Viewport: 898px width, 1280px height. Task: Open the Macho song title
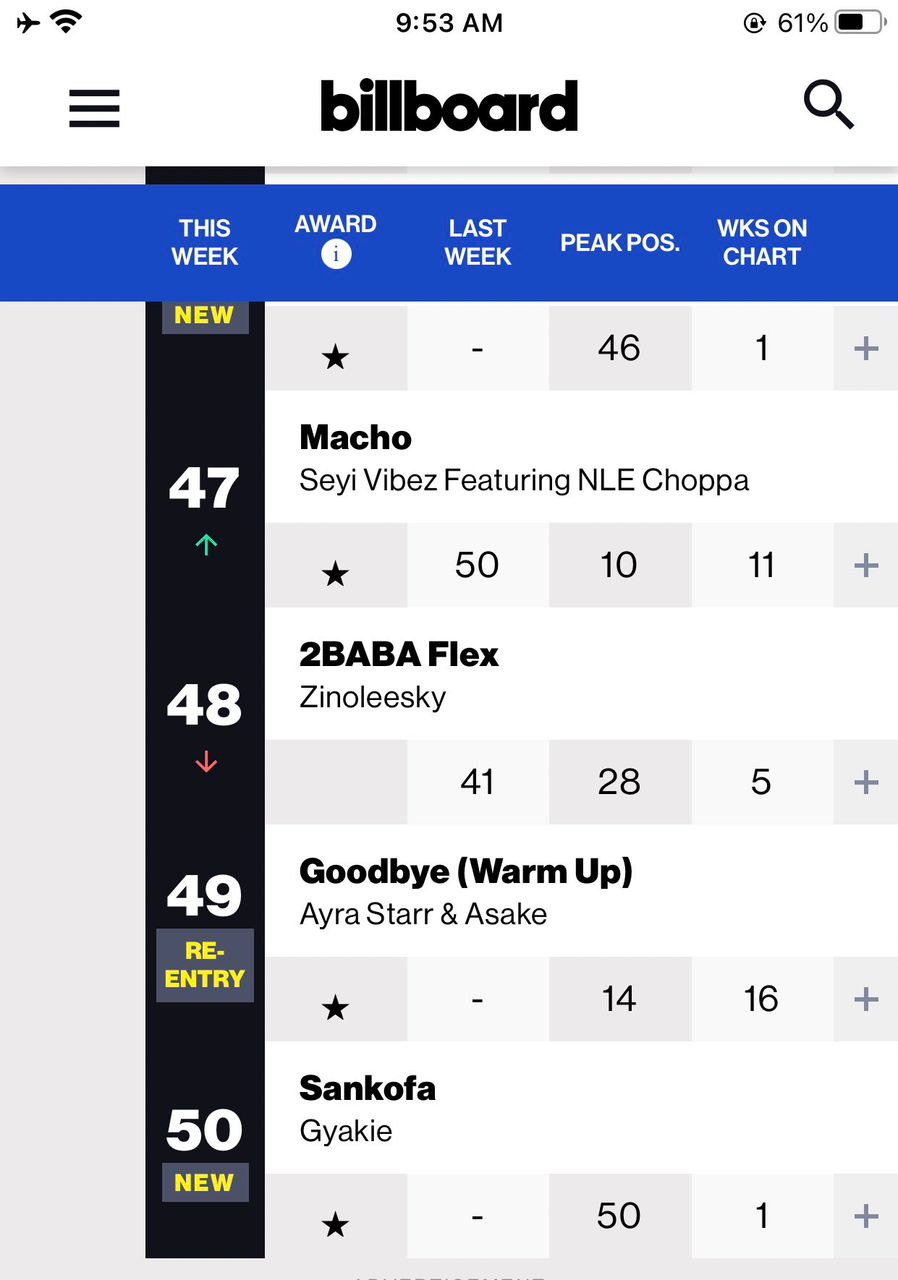(x=356, y=437)
